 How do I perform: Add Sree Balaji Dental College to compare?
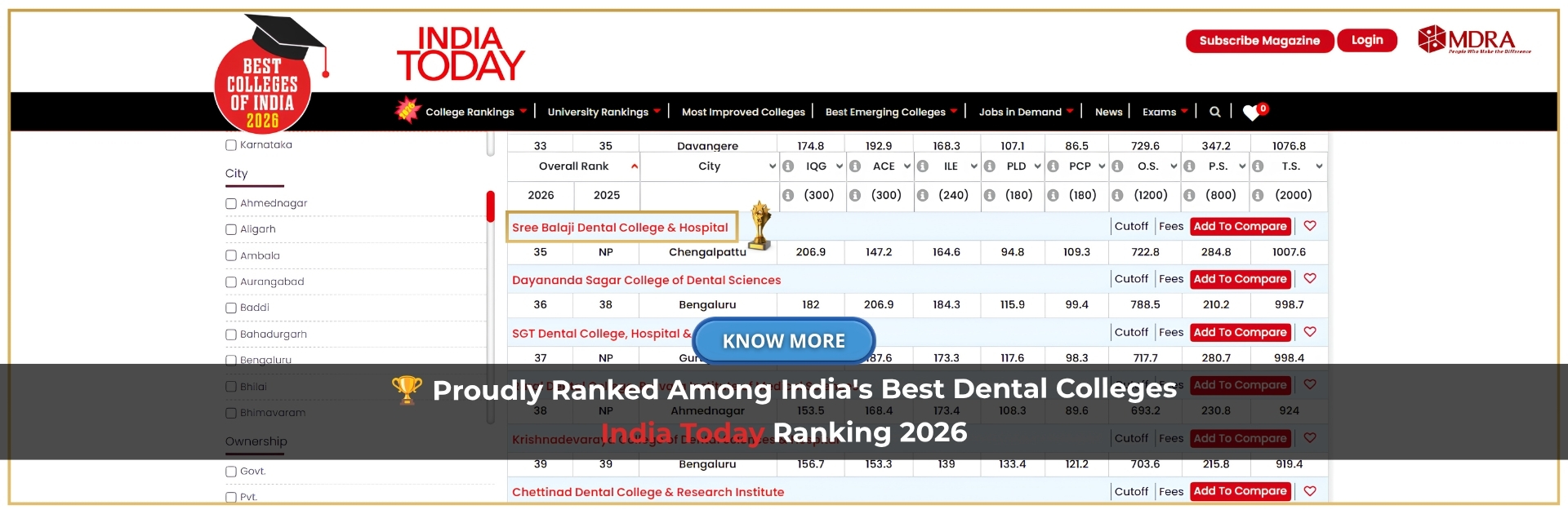1240,227
